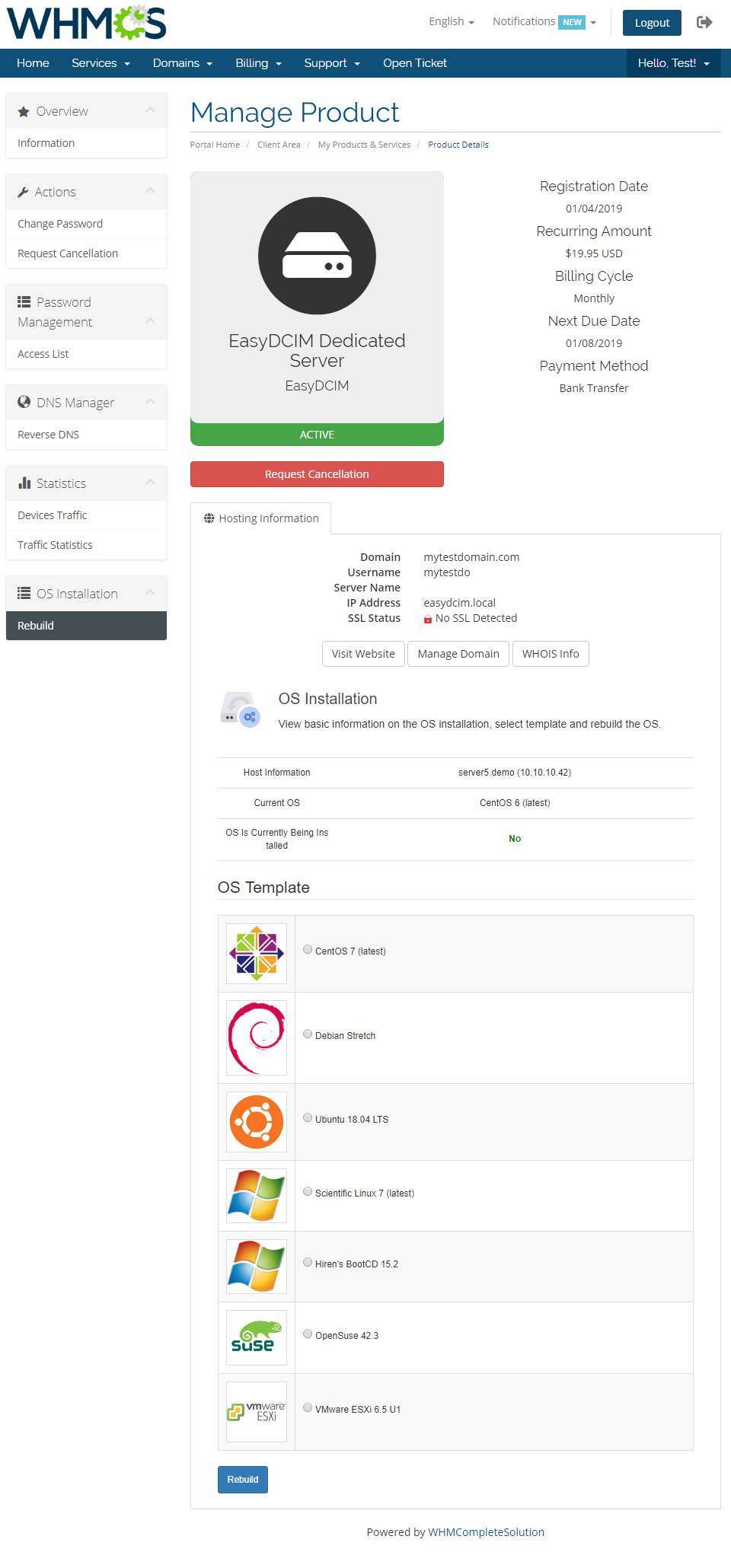
Task: Expand the Support menu
Action: 332,63
